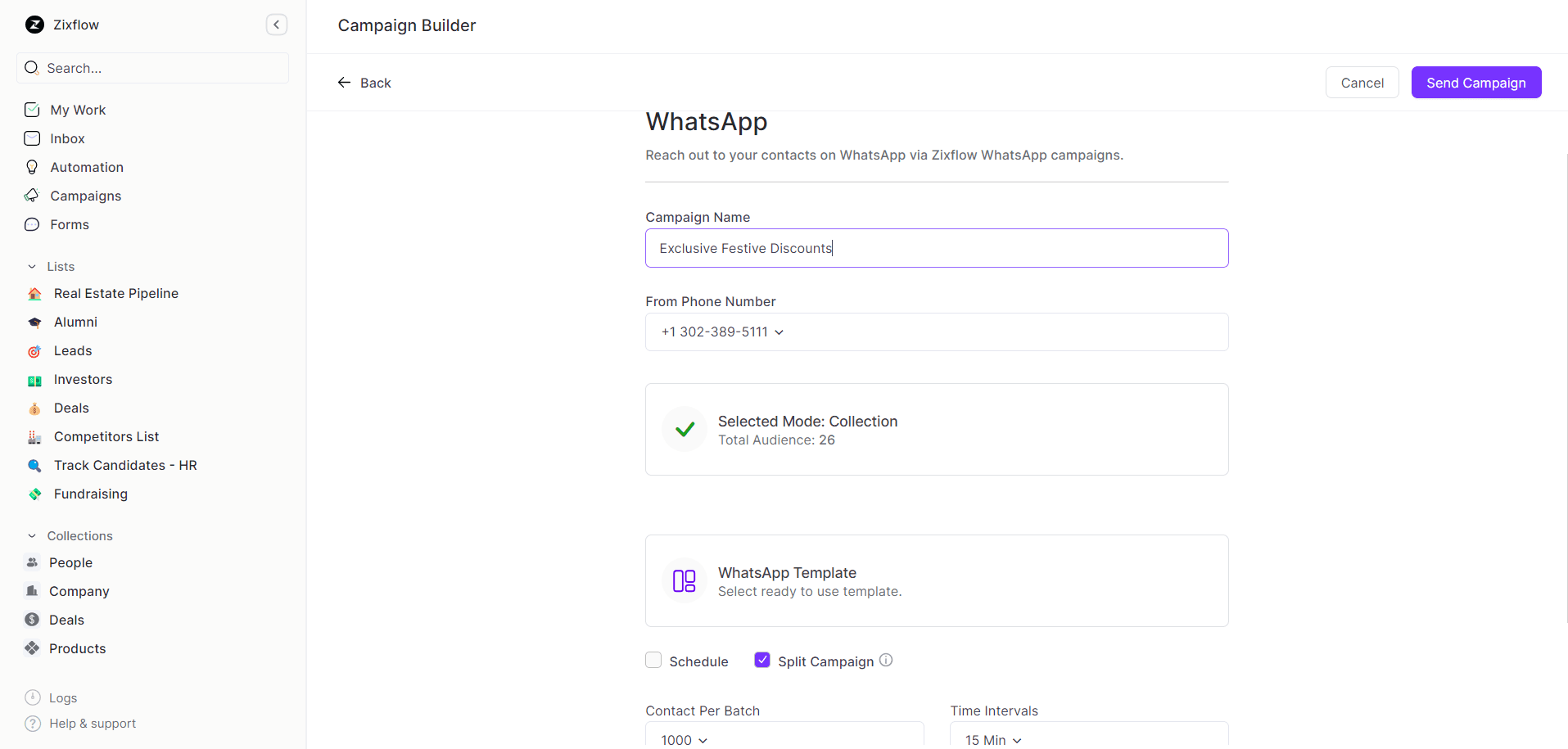Click the green Selected Mode checkmark
Image resolution: width=1568 pixels, height=749 pixels.
pyautogui.click(x=684, y=429)
